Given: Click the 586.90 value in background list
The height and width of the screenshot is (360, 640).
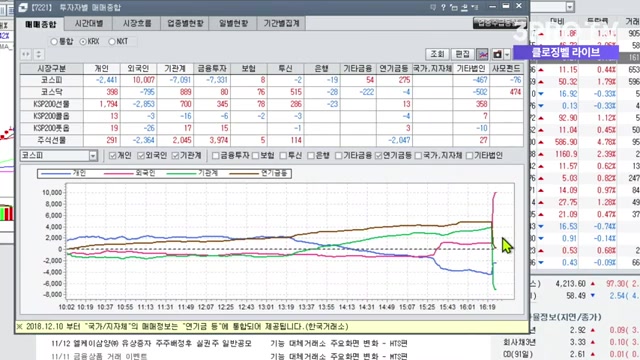Looking at the screenshot, I should pyautogui.click(x=566, y=142).
